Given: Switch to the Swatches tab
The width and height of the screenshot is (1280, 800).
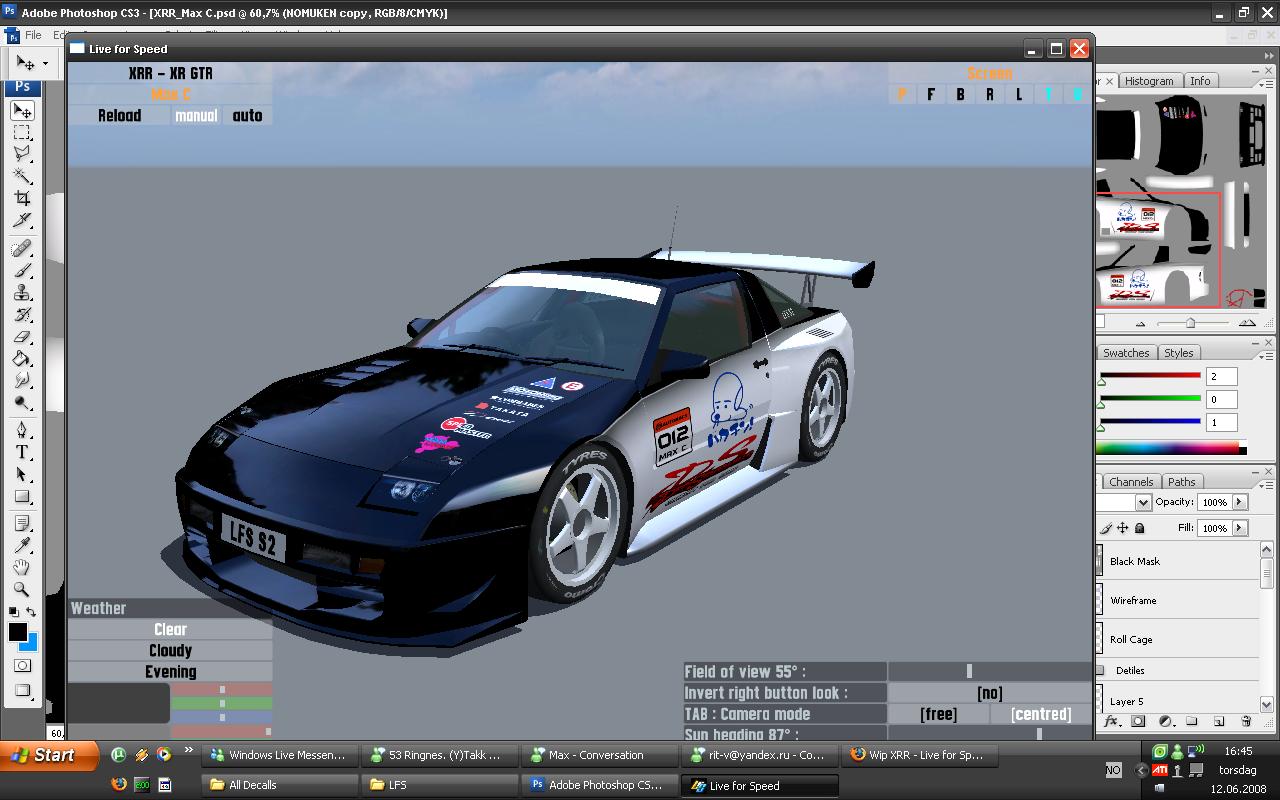Looking at the screenshot, I should pyautogui.click(x=1126, y=353).
